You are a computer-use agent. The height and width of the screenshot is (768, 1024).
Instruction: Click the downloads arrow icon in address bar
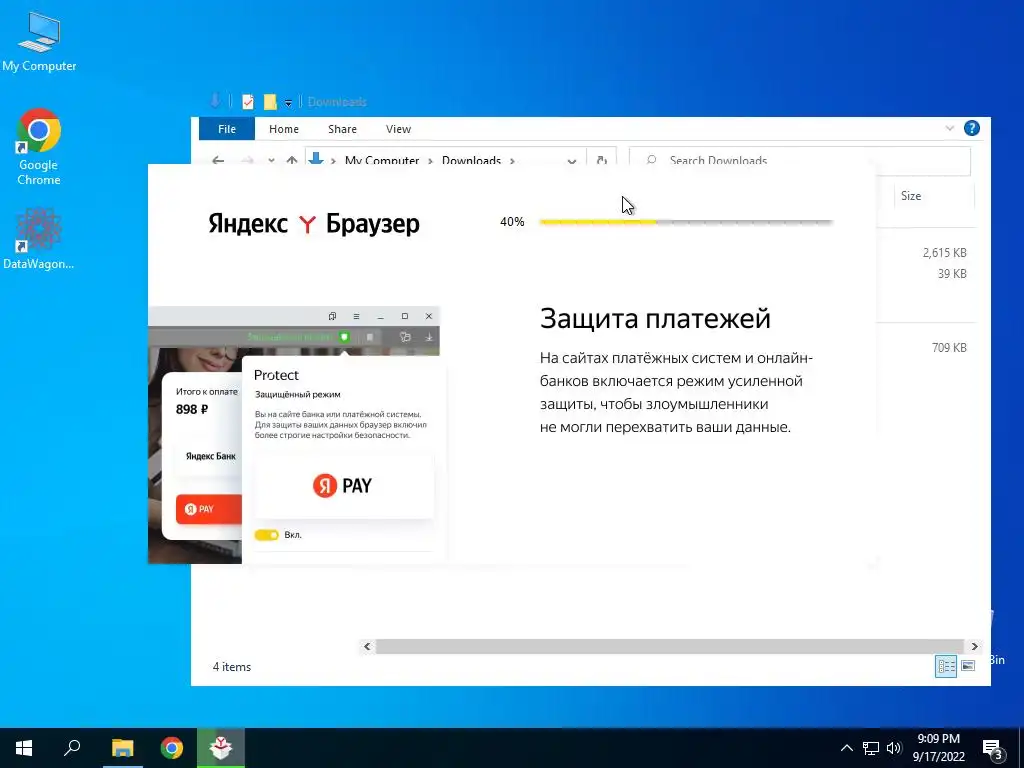coord(316,159)
